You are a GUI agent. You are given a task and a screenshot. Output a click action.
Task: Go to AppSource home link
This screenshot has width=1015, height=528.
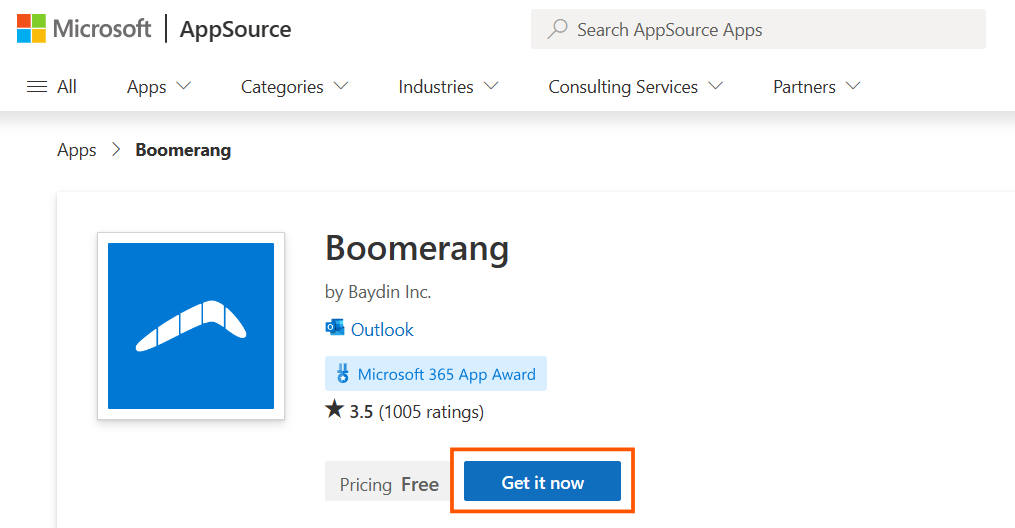pyautogui.click(x=235, y=29)
